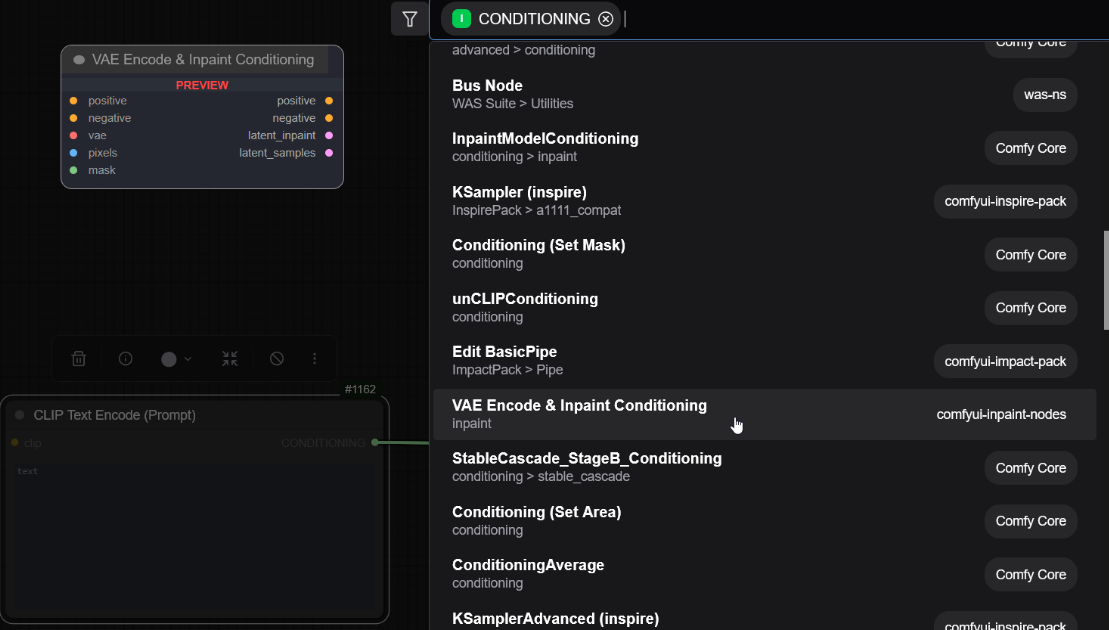Select KSamplerAdvanced (inspire) result

point(764,617)
